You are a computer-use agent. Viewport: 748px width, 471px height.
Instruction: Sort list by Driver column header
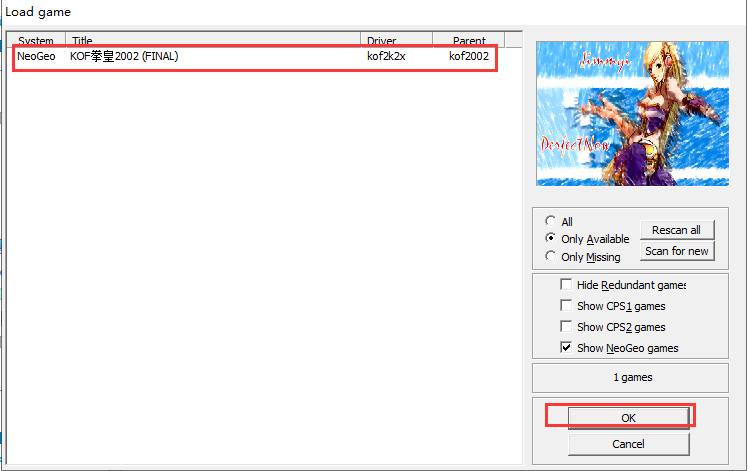point(396,41)
